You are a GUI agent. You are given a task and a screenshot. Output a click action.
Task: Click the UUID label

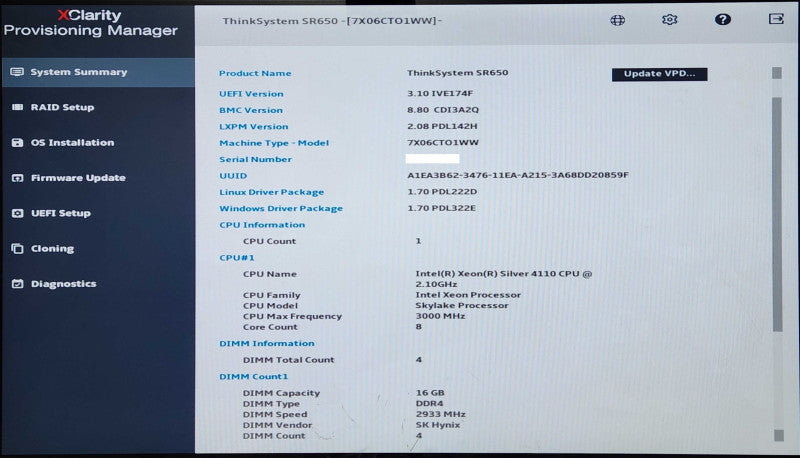coord(233,175)
